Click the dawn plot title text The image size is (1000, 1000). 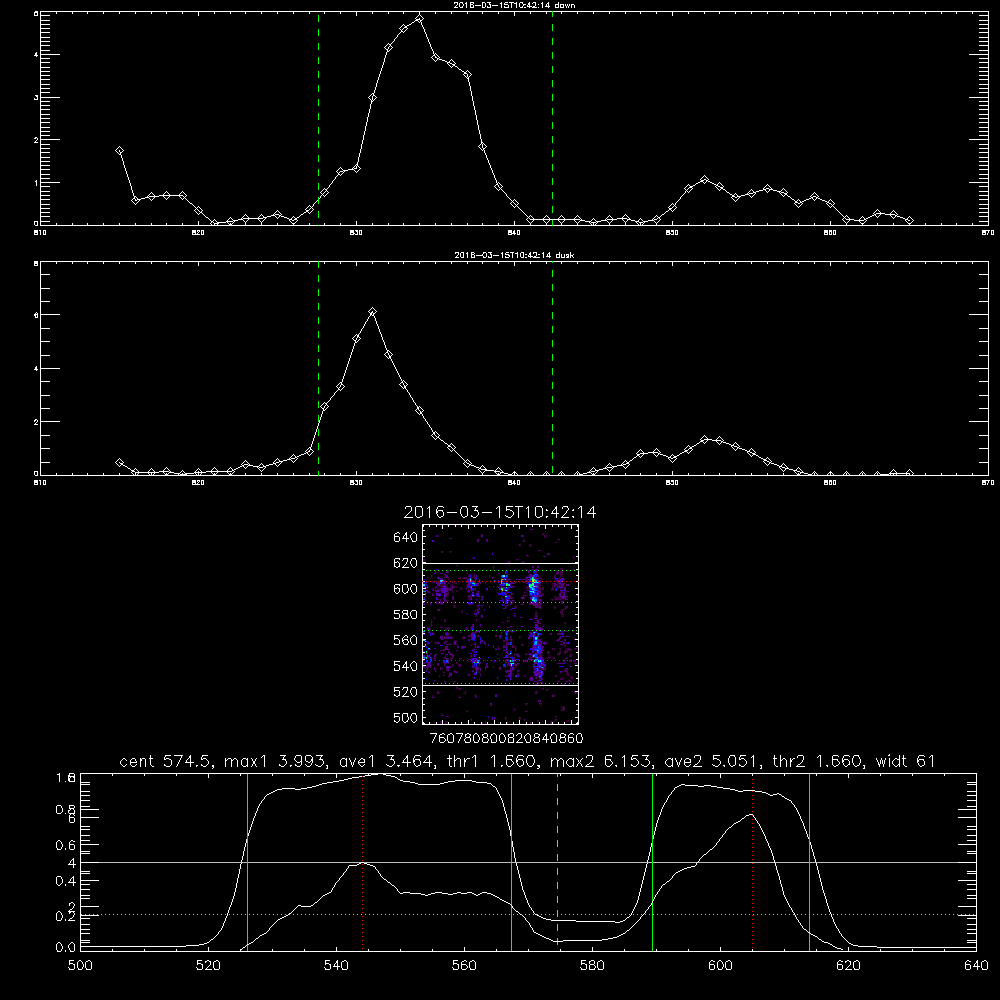(x=514, y=5)
